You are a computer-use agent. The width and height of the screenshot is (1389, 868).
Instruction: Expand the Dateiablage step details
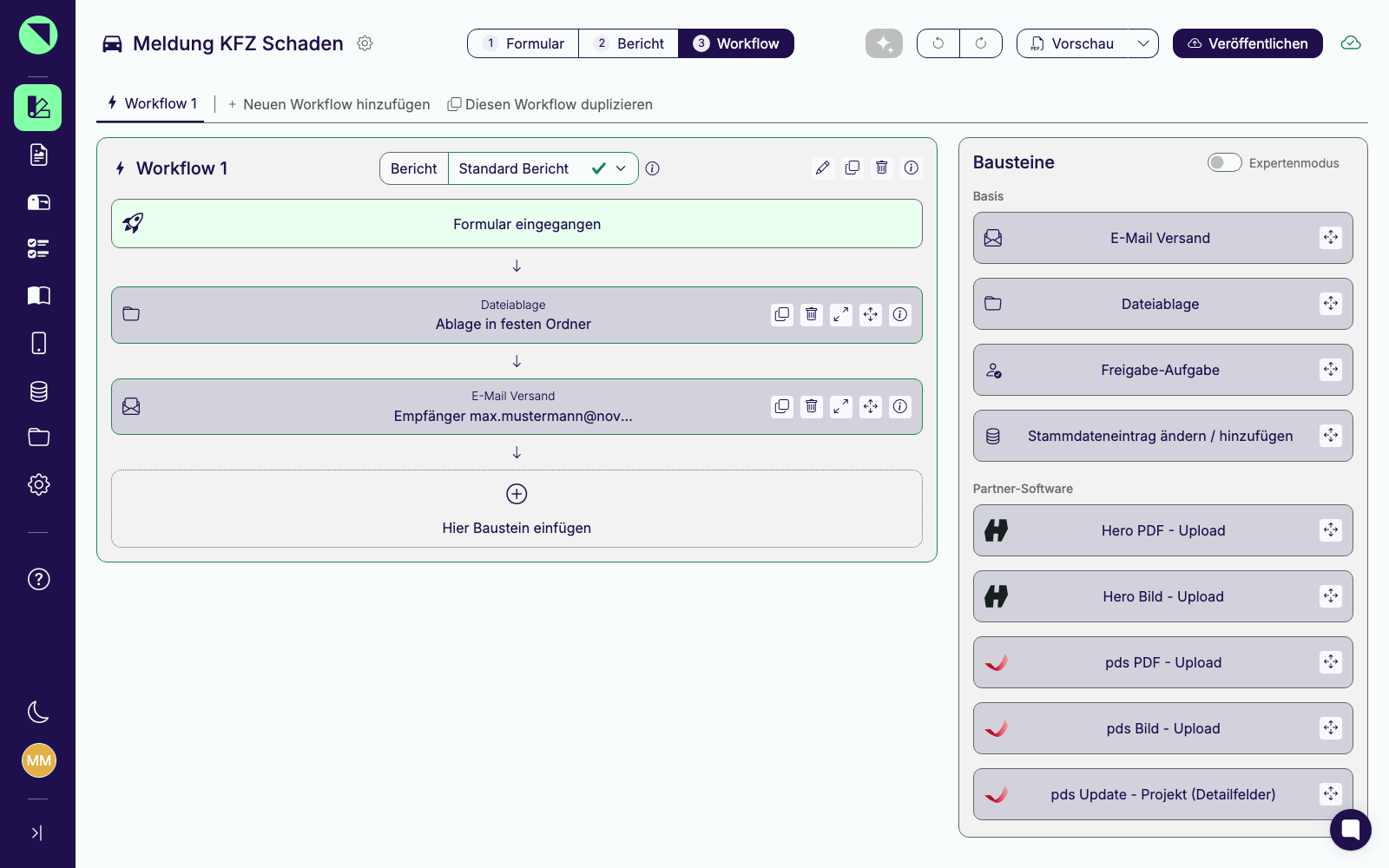(841, 314)
